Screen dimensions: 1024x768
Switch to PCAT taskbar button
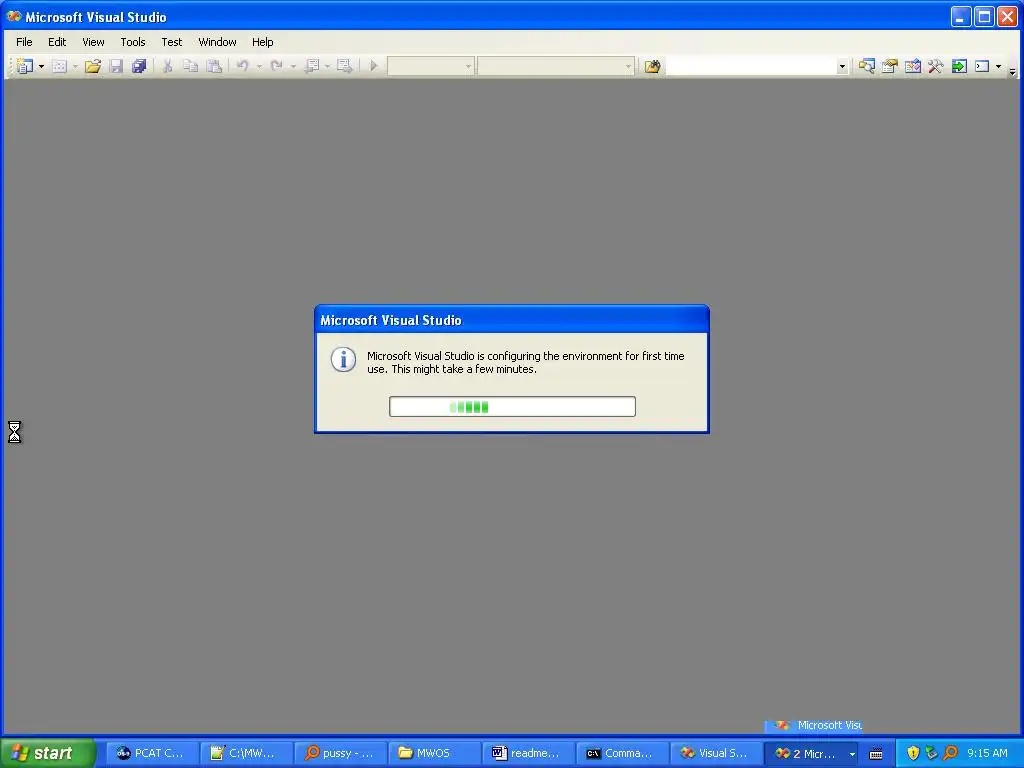[x=151, y=753]
